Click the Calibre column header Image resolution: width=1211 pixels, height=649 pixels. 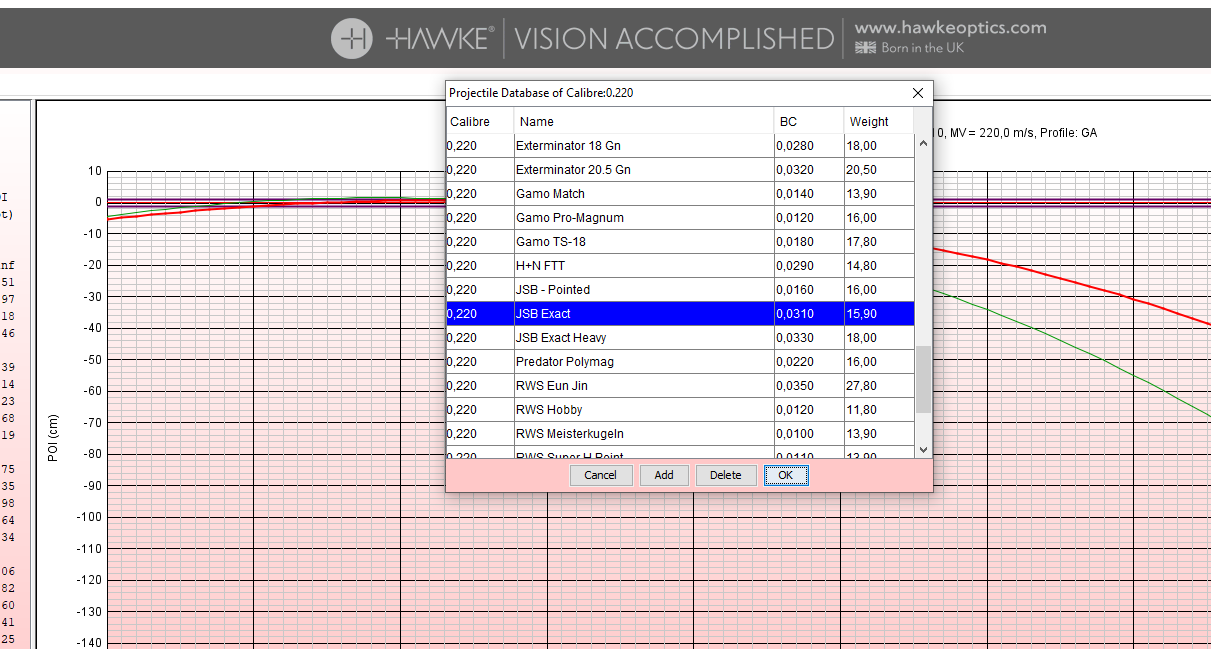pyautogui.click(x=479, y=121)
